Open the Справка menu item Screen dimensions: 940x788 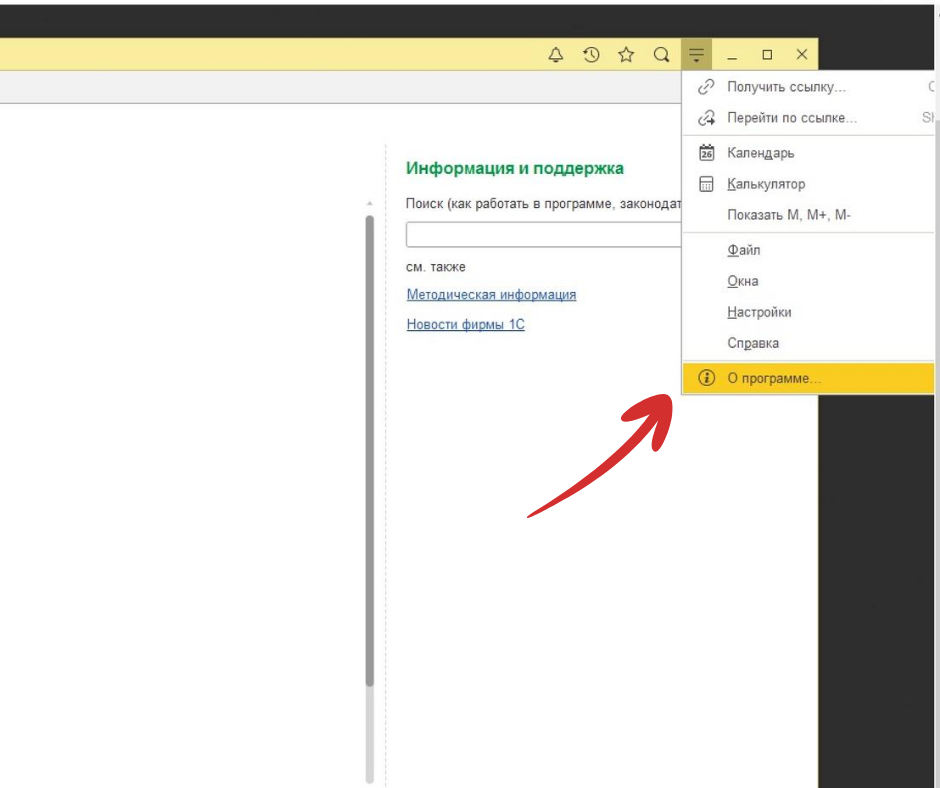pyautogui.click(x=753, y=343)
